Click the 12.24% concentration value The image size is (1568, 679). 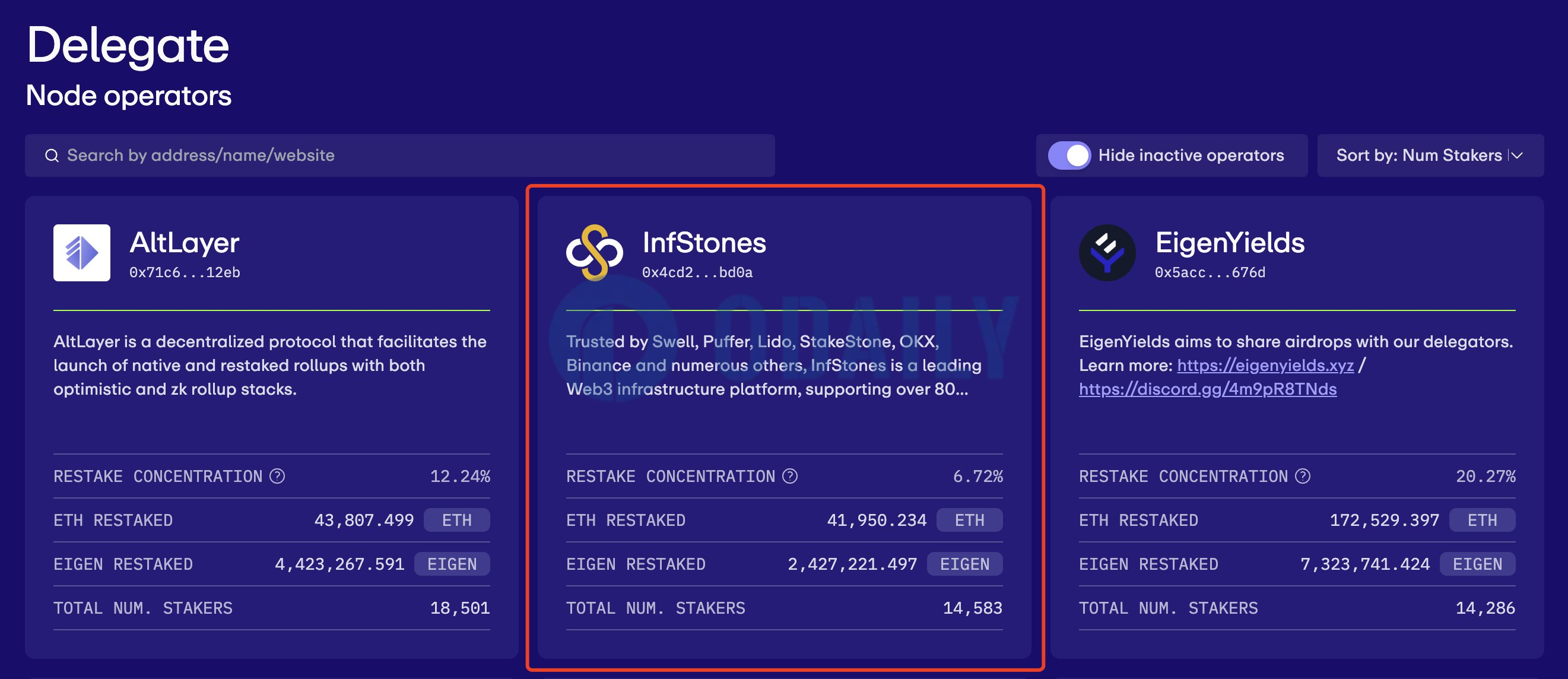(x=460, y=476)
